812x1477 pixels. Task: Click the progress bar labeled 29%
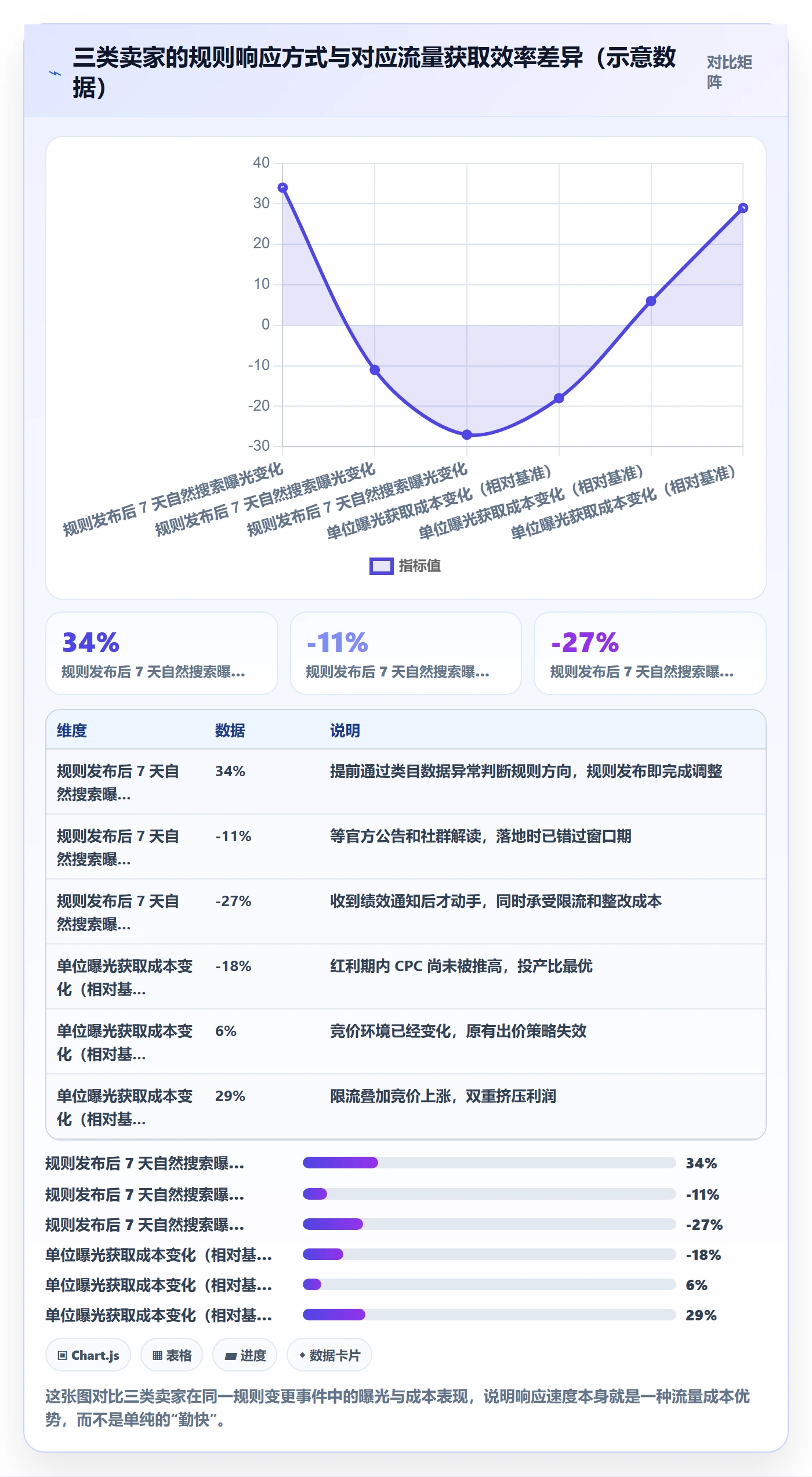point(489,1315)
